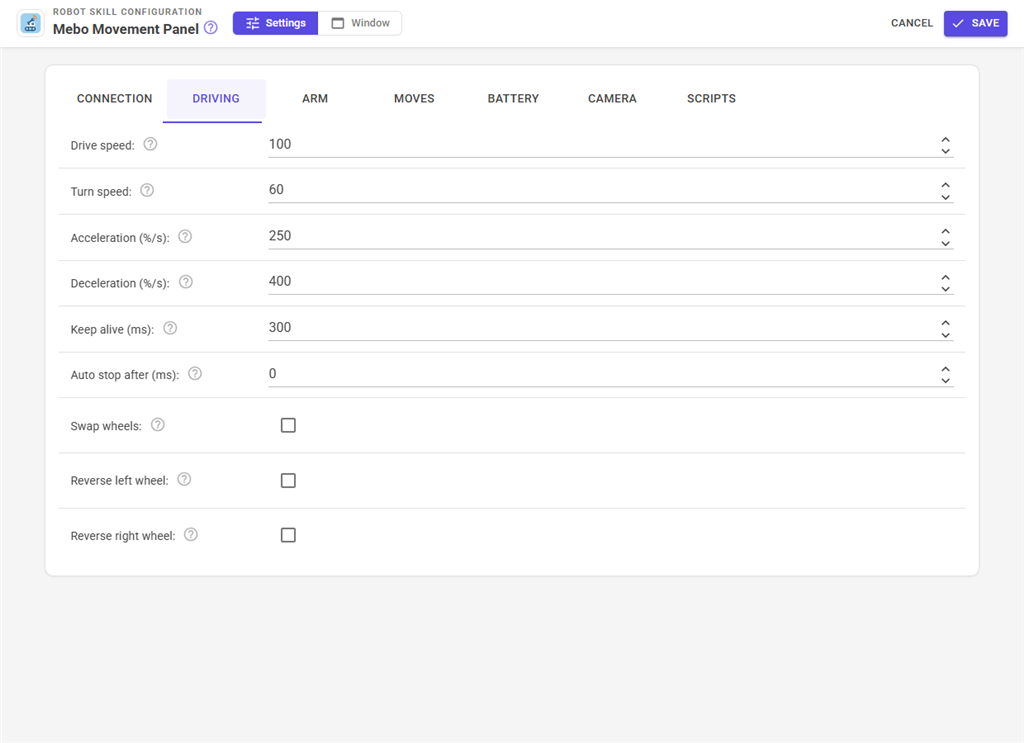Check the Reverse right wheel box
Viewport: 1024px width, 743px height.
point(288,535)
